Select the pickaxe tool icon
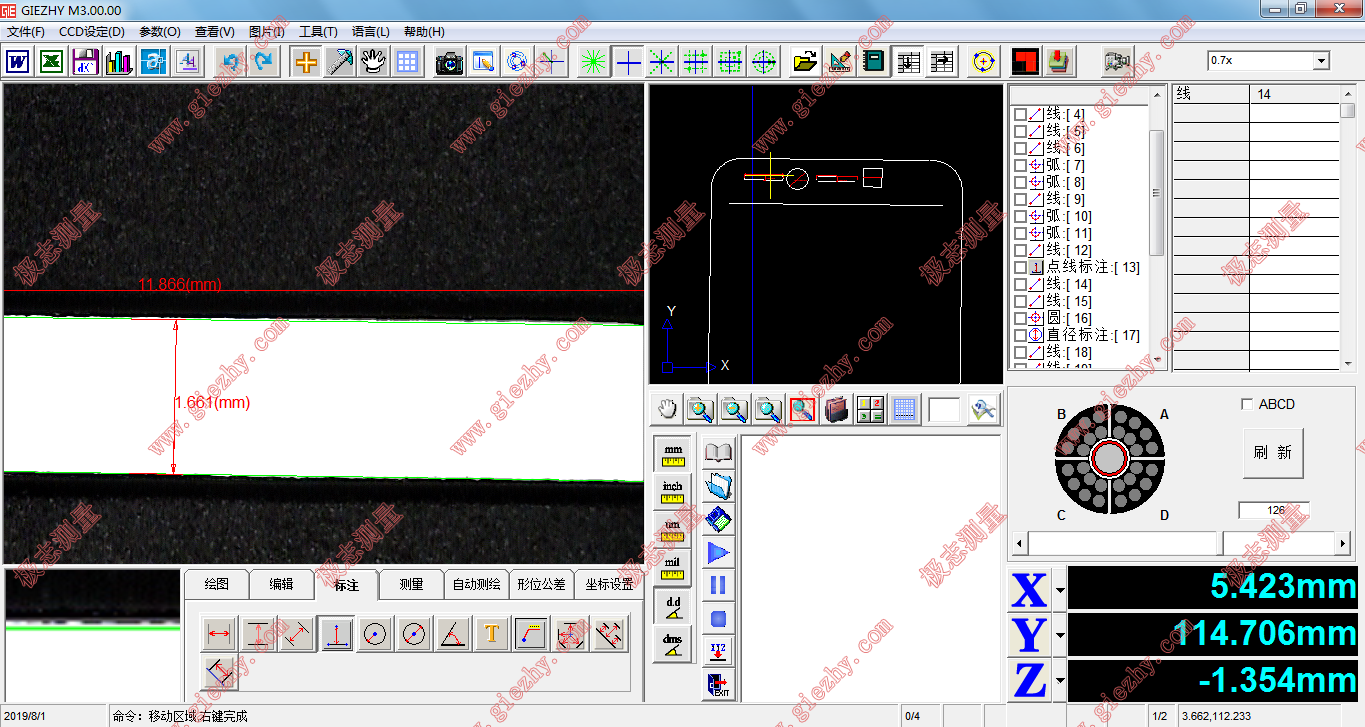Screen dimensions: 1365x727 (x=340, y=62)
